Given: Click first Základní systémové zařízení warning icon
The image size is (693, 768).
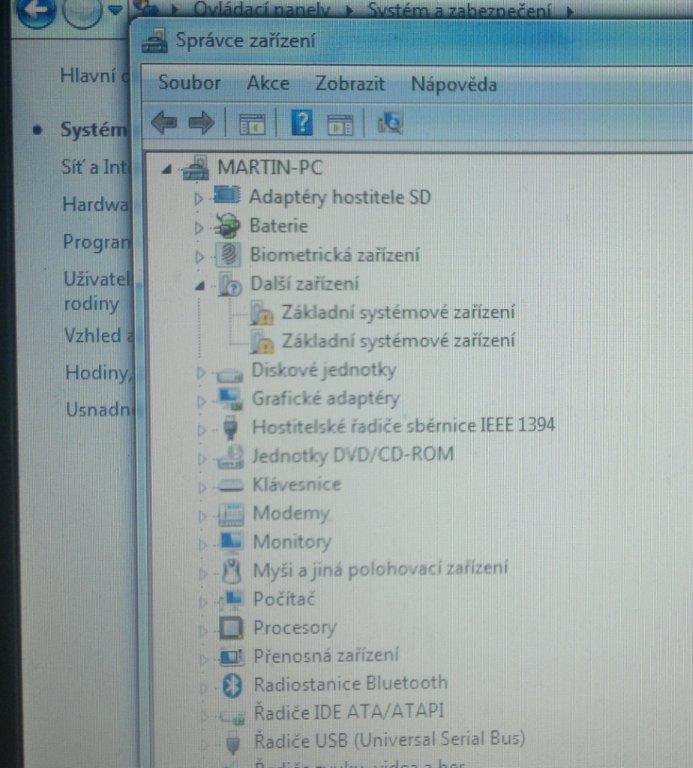Looking at the screenshot, I should pyautogui.click(x=261, y=313).
